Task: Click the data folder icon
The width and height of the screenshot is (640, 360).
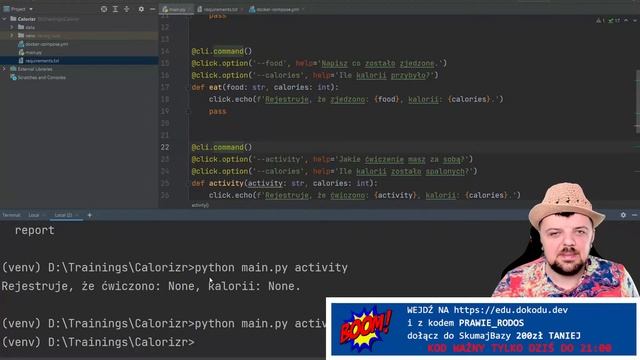Action: [x=21, y=27]
